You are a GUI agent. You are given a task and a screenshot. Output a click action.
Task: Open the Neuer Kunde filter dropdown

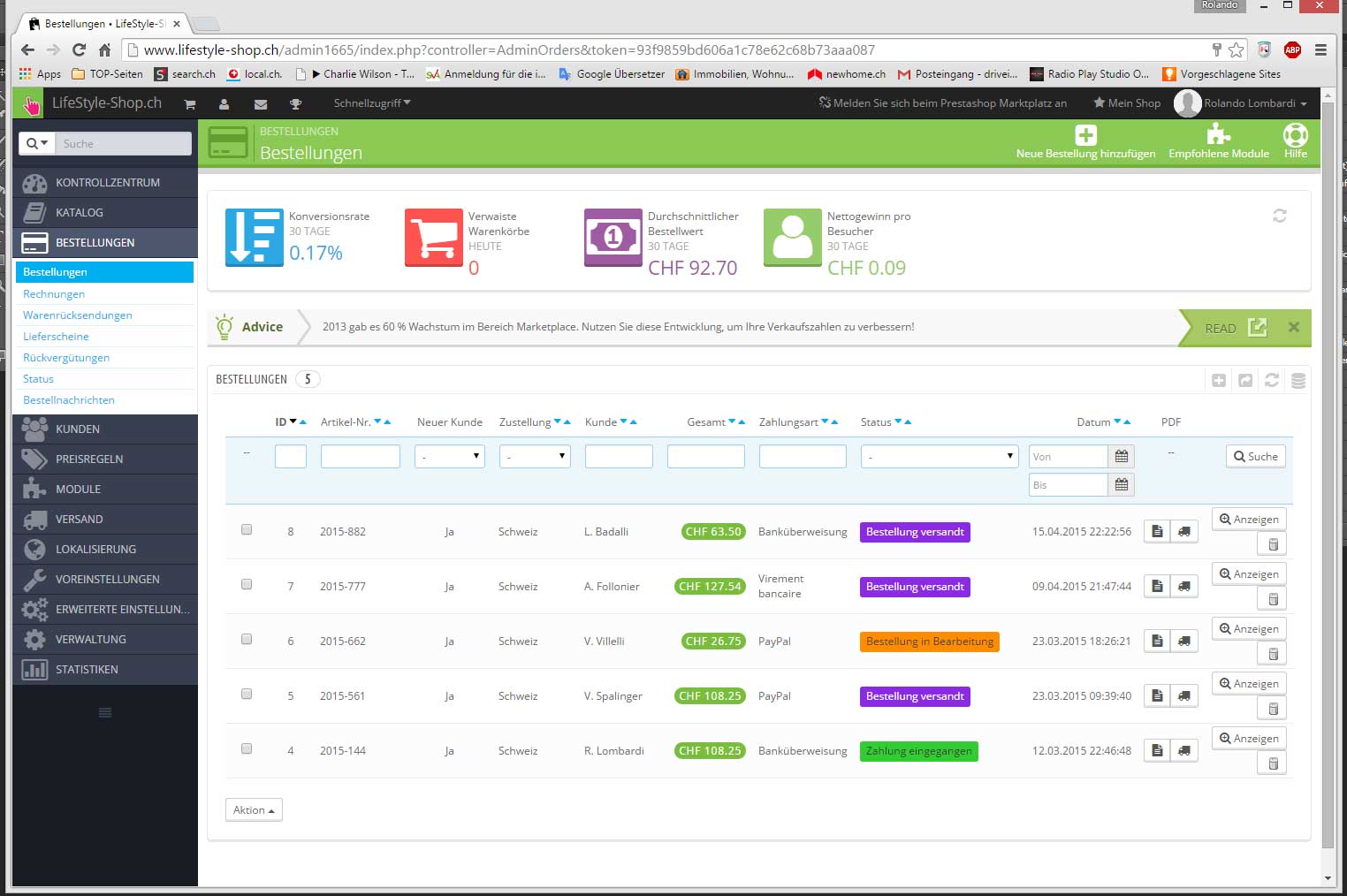(450, 456)
